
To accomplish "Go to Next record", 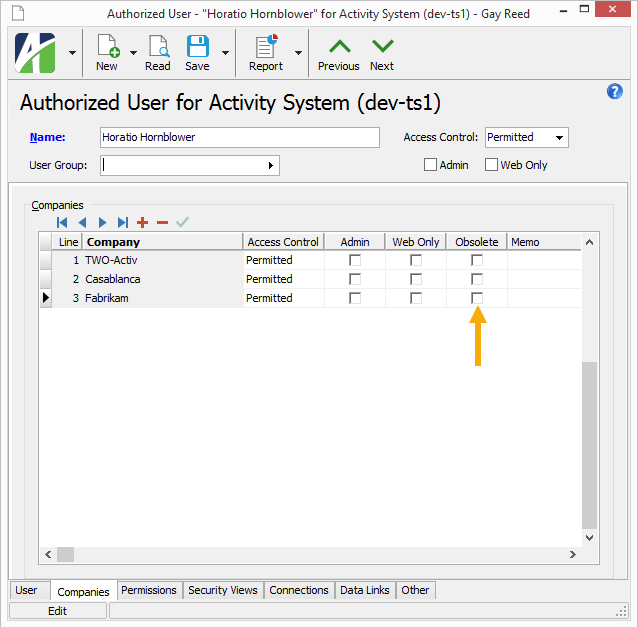I will 382,54.
